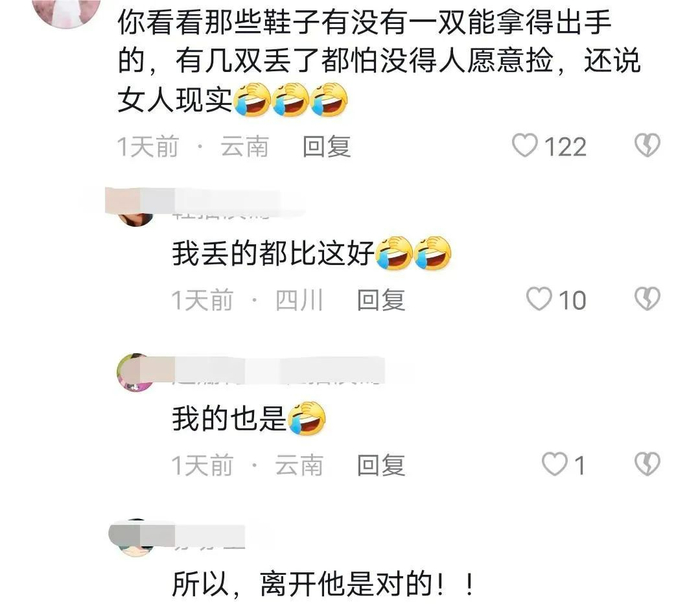Dislike the comment with 122 likes
This screenshot has height=604, width=700.
(647, 146)
